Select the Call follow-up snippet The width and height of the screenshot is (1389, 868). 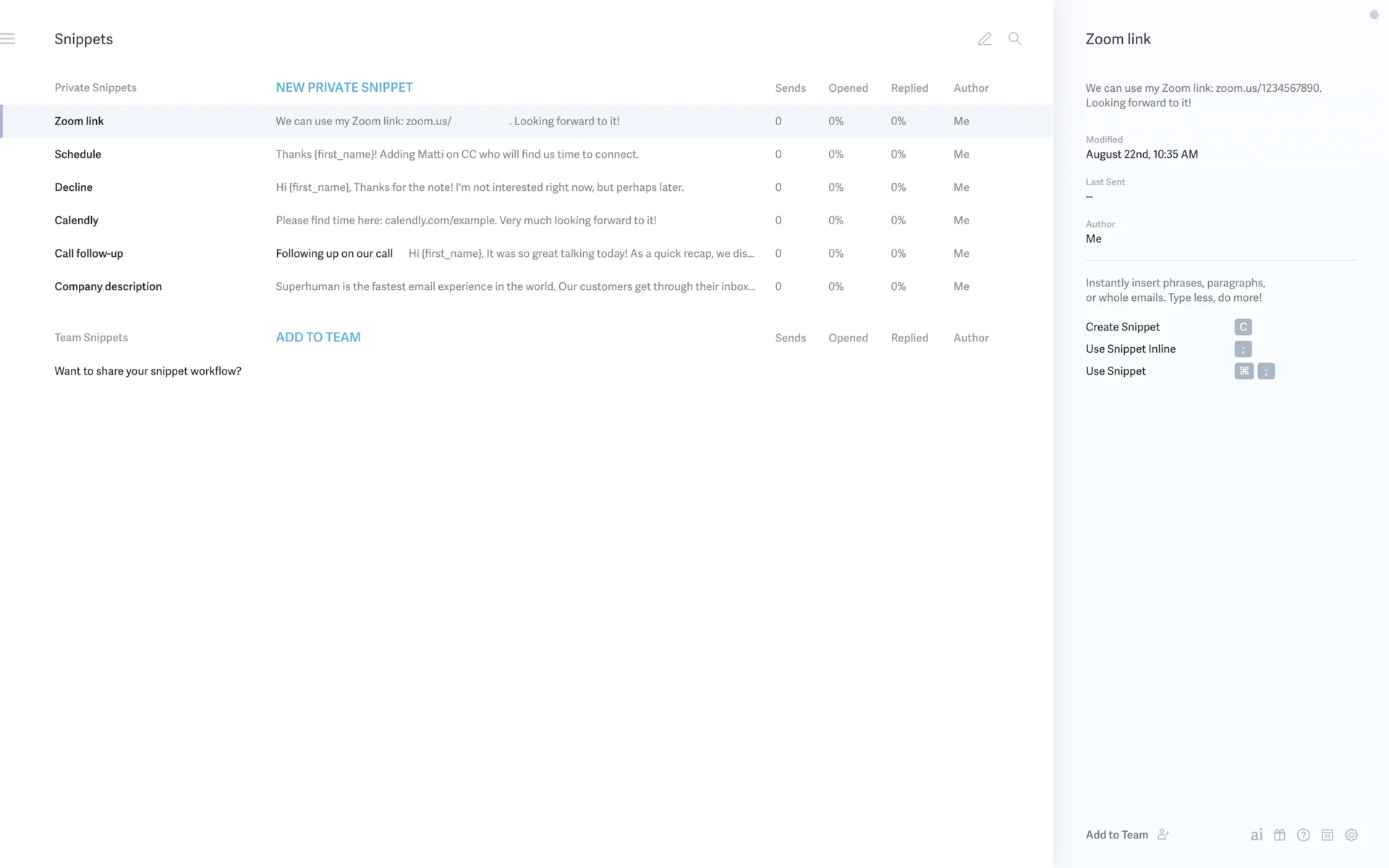click(x=89, y=253)
